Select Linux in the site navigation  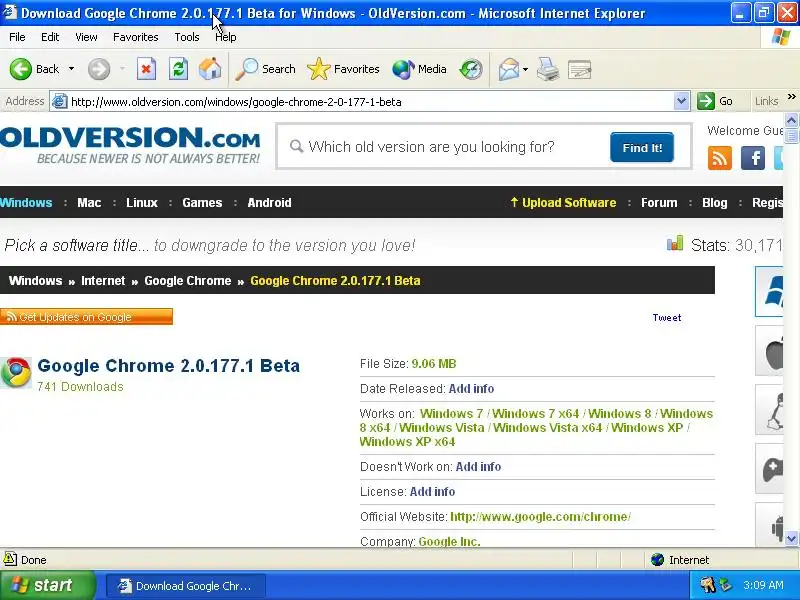pos(142,203)
